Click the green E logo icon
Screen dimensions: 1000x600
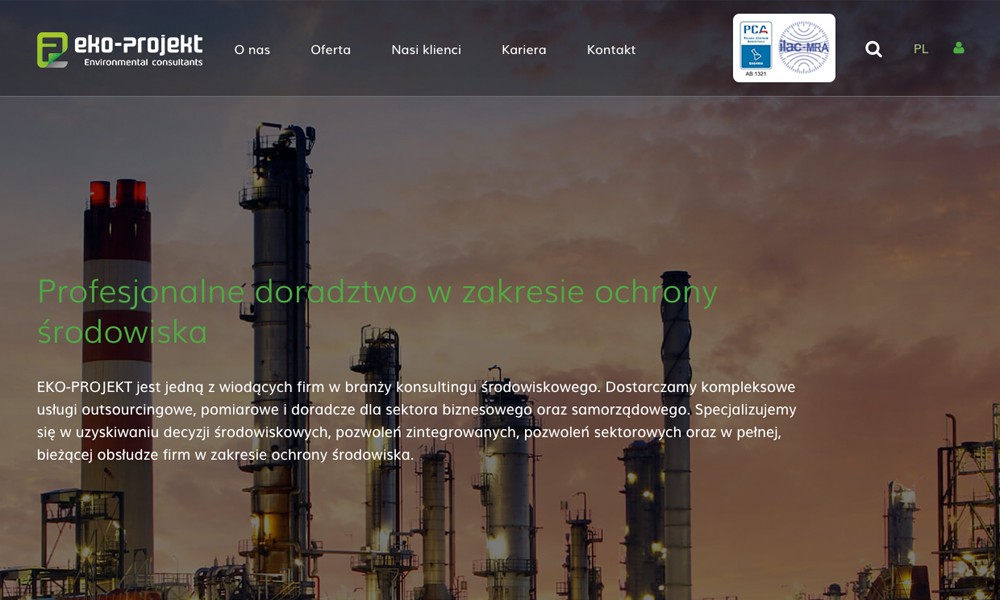(x=52, y=49)
